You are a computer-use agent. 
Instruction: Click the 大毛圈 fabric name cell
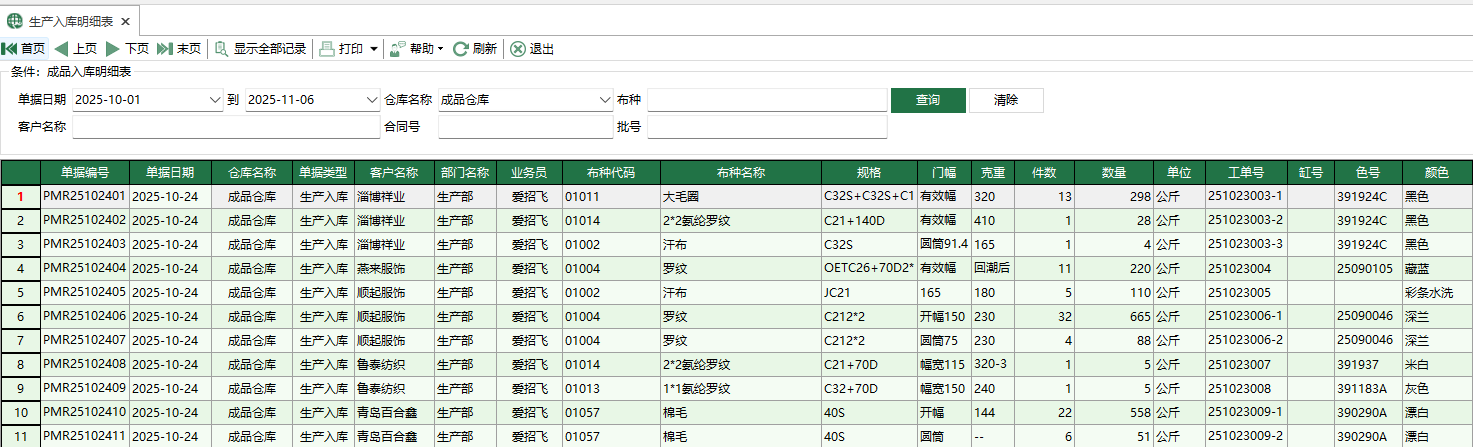click(741, 196)
